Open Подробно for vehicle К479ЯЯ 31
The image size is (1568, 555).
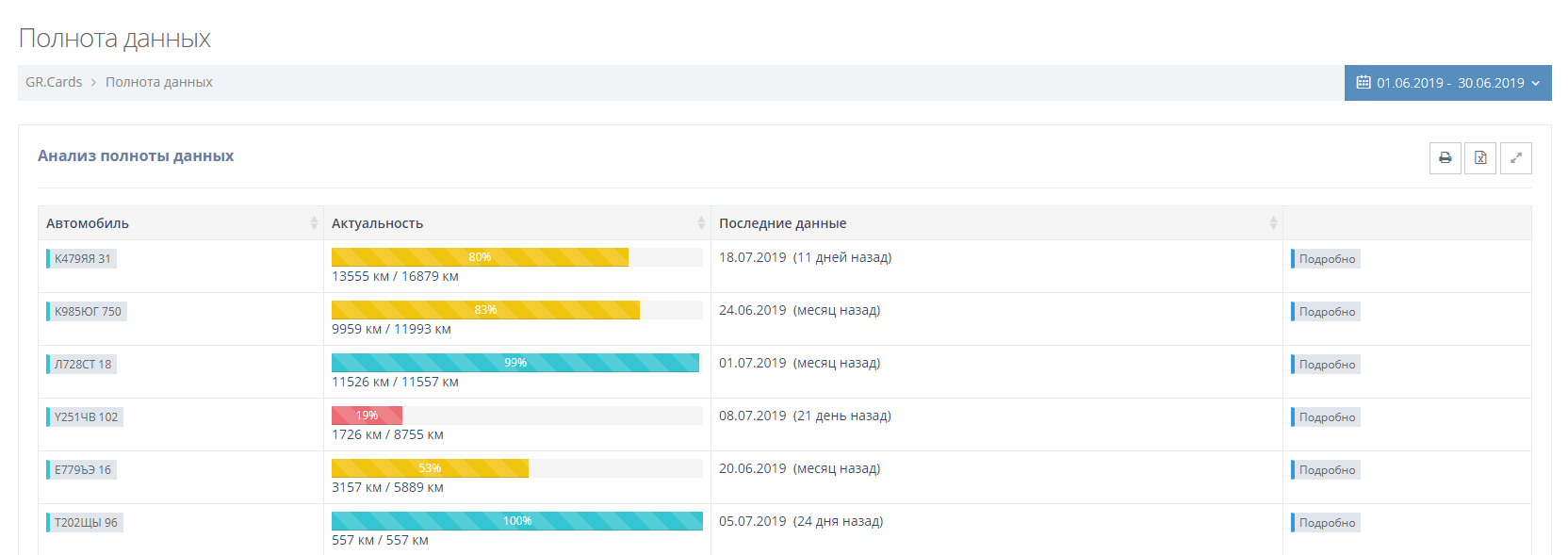coord(1326,259)
